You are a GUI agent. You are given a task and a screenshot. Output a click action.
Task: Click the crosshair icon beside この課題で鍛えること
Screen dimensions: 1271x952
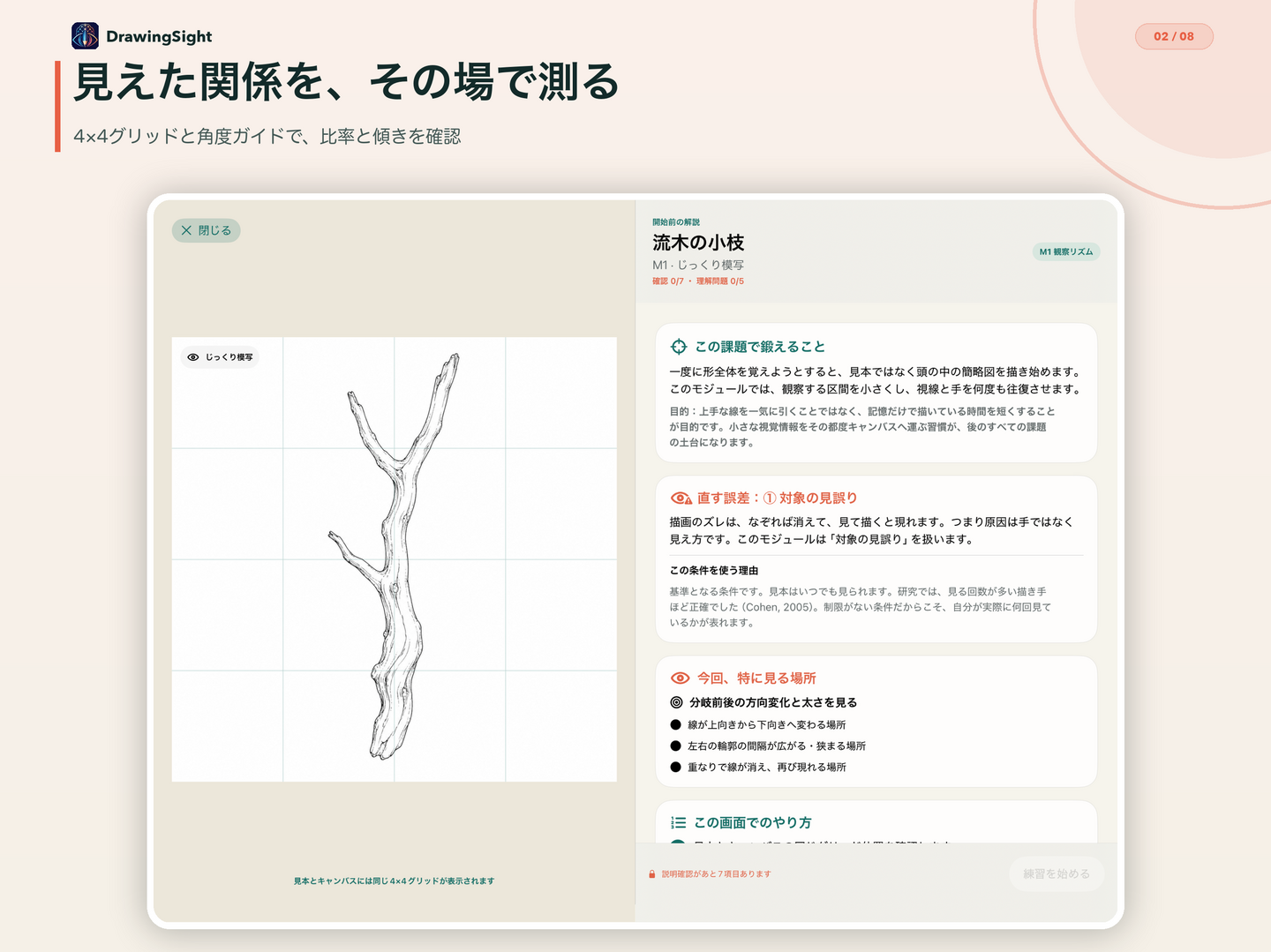click(679, 347)
